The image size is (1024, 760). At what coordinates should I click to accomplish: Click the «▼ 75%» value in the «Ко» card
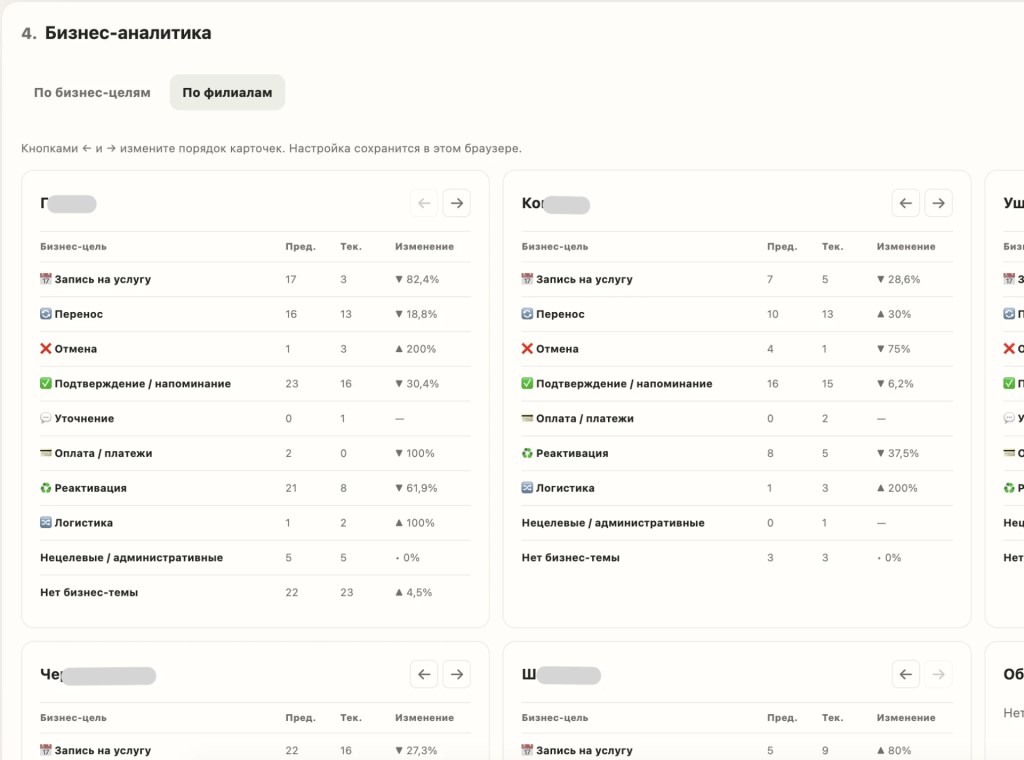pyautogui.click(x=893, y=349)
